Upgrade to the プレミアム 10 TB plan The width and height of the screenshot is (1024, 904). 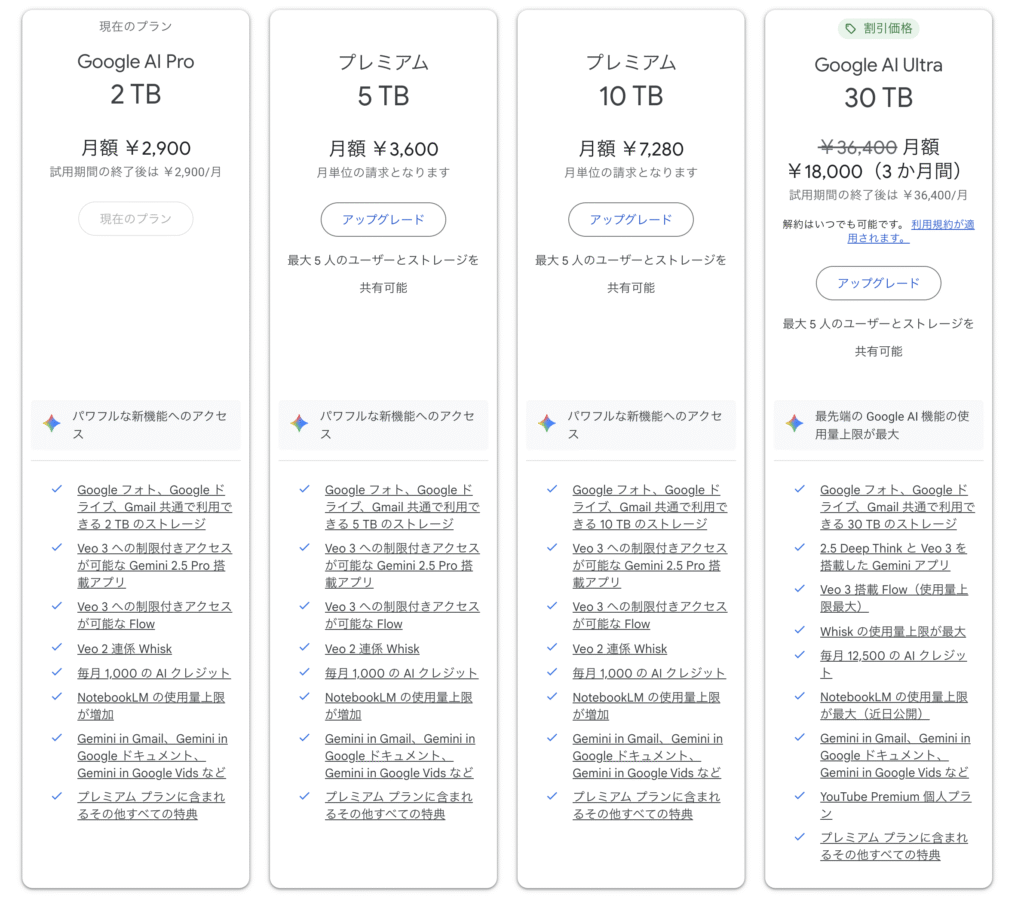point(631,219)
